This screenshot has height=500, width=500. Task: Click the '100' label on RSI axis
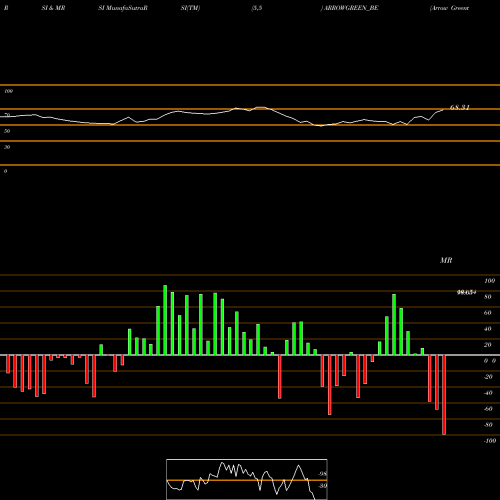point(8,91)
